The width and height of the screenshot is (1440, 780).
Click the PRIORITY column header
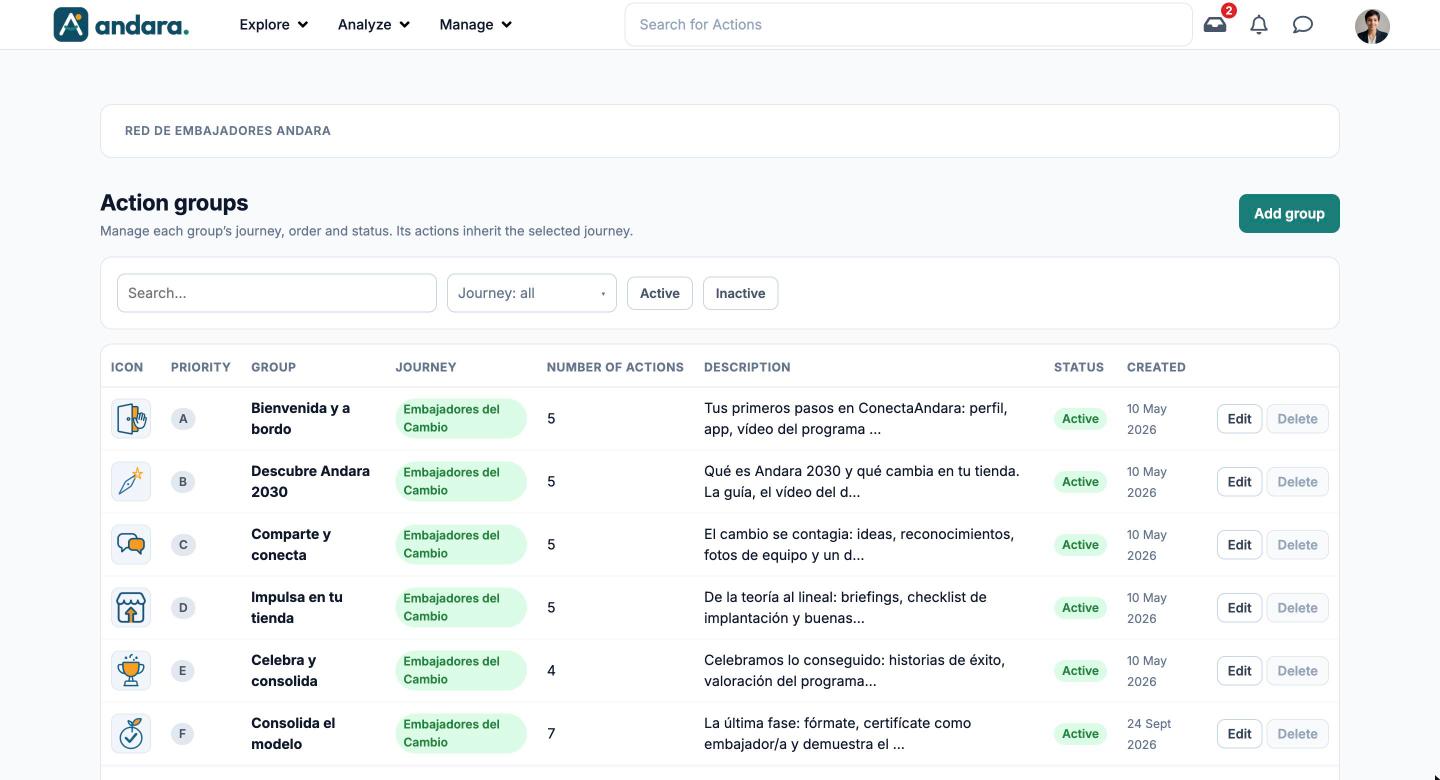click(201, 367)
